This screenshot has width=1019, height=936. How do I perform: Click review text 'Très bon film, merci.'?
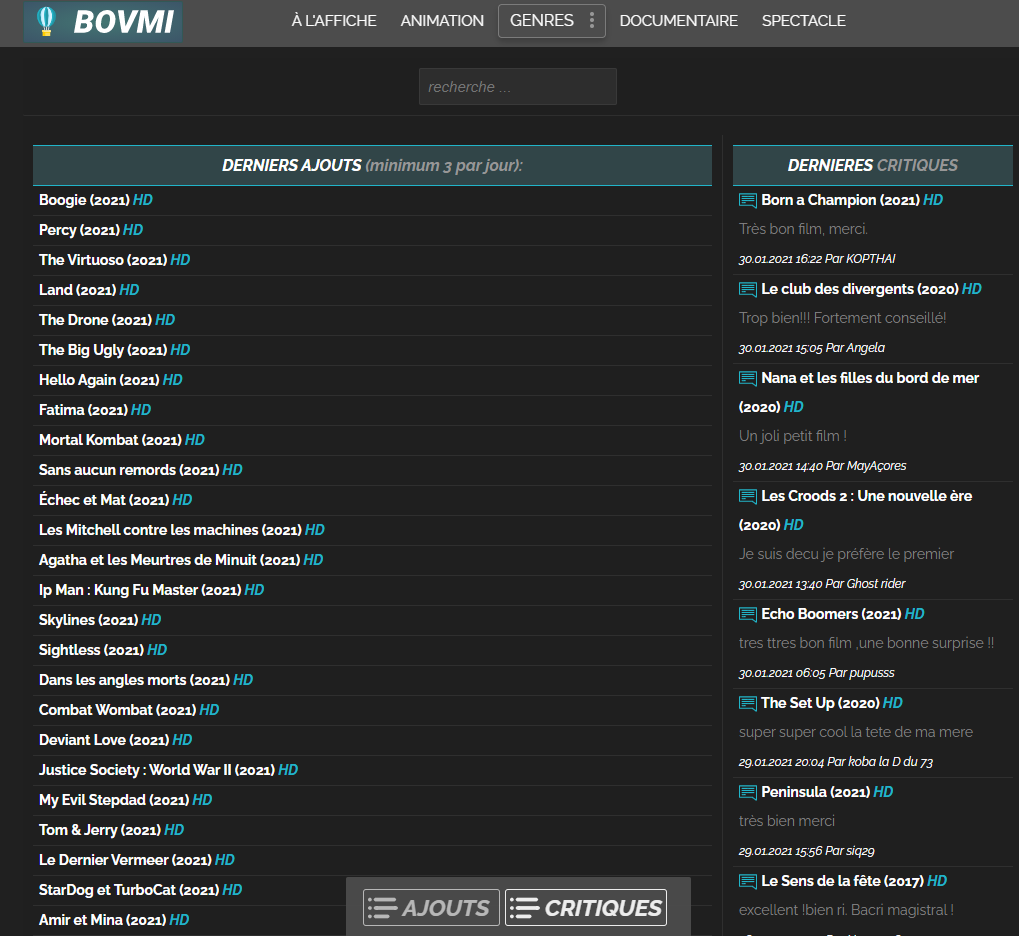pyautogui.click(x=803, y=229)
